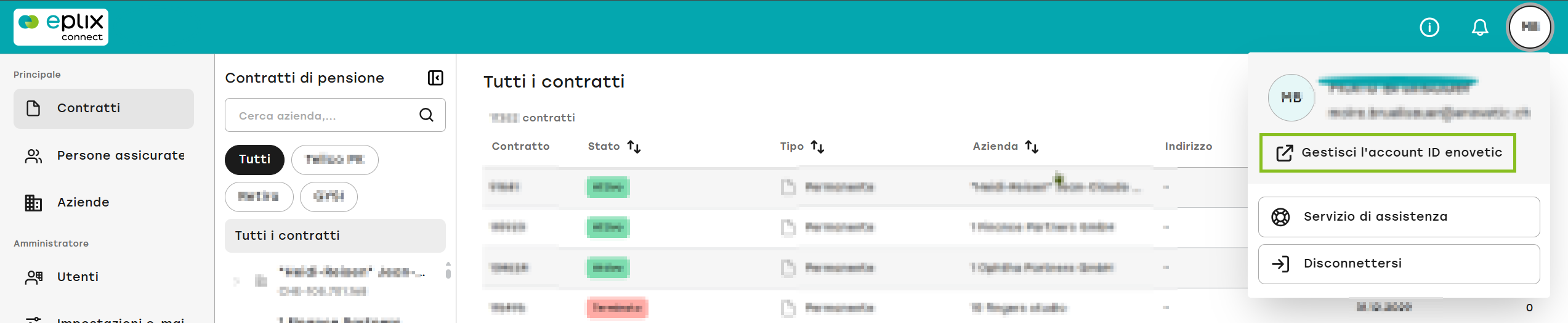Collapse the Contratti di pensione panel
1568x323 pixels.
tap(435, 78)
